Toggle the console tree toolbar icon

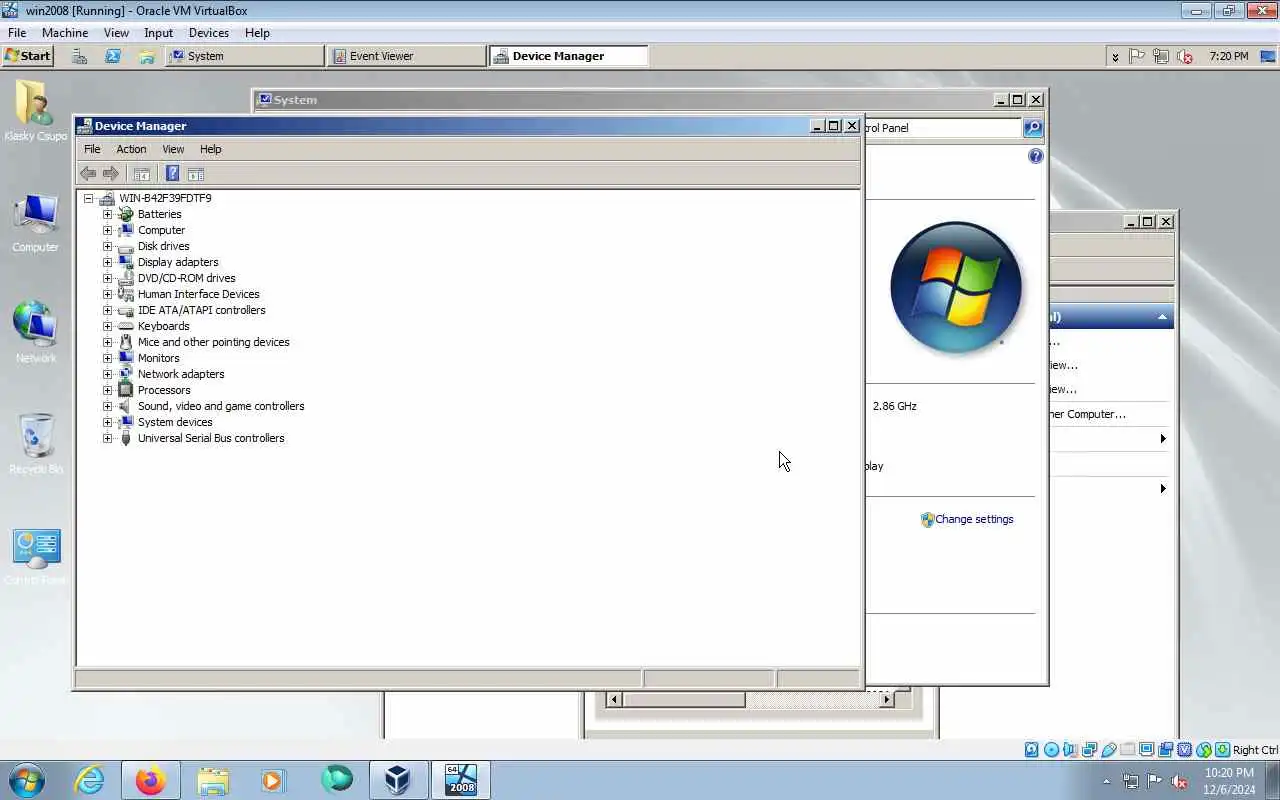(142, 173)
